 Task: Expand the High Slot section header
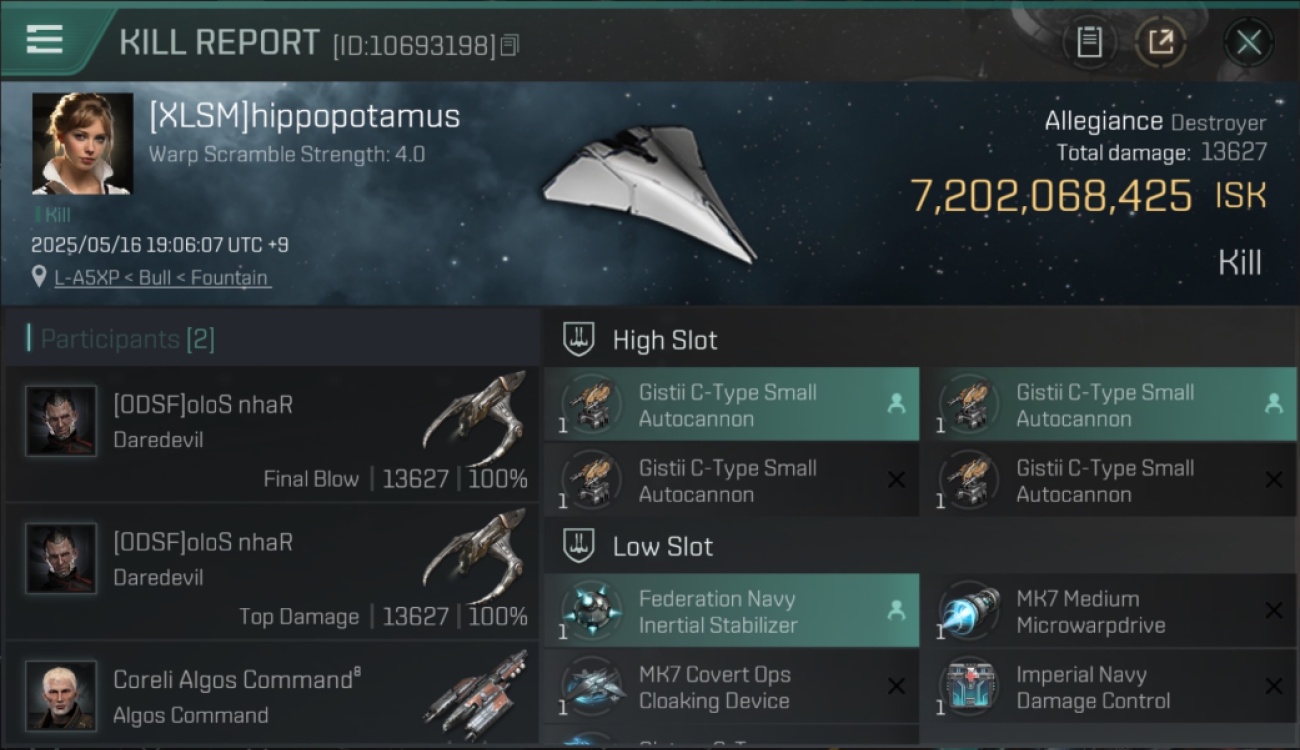(920, 340)
